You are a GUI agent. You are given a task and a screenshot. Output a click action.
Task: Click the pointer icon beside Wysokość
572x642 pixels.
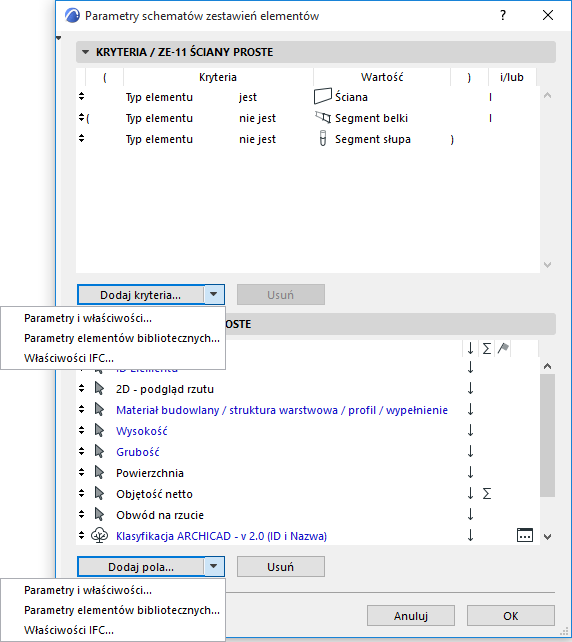99,430
